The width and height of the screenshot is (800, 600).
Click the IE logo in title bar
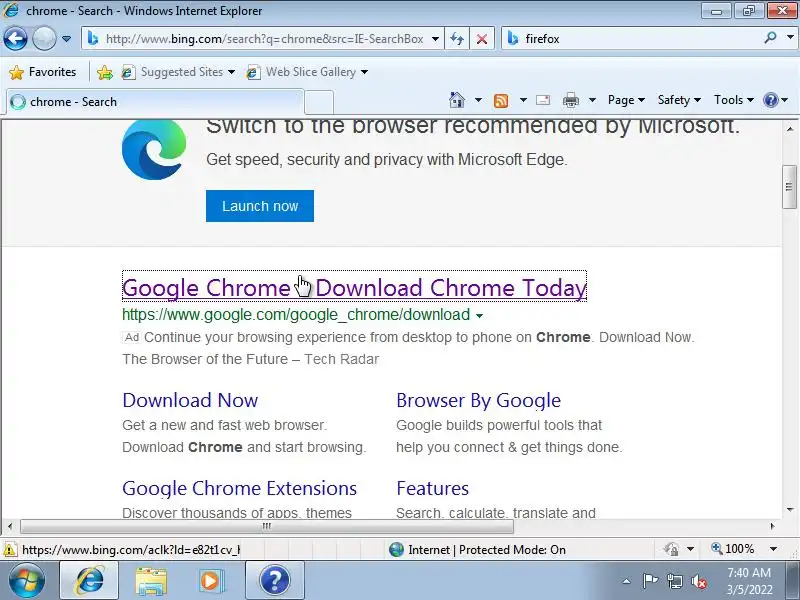coord(10,10)
